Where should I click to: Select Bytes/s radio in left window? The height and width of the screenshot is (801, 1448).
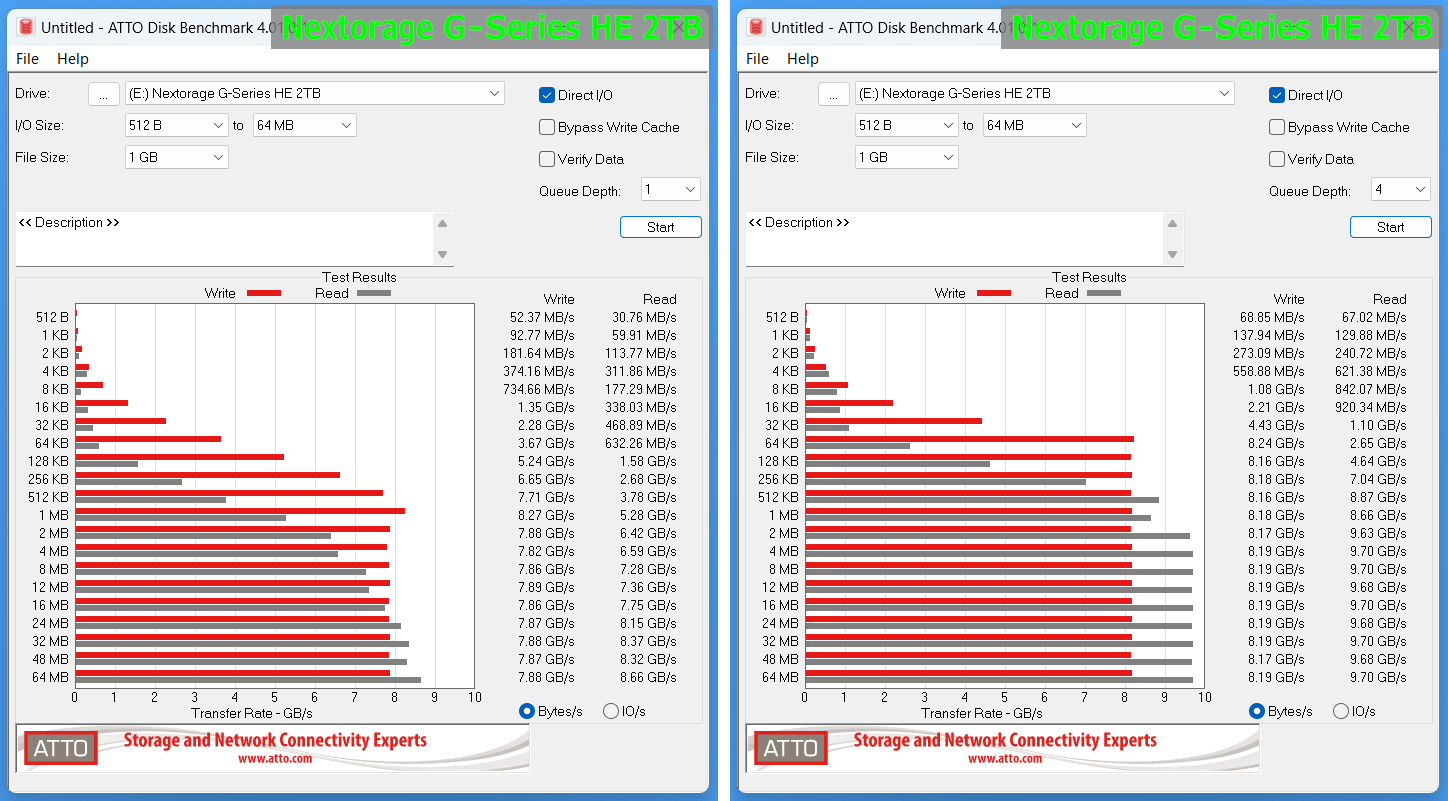coord(527,711)
